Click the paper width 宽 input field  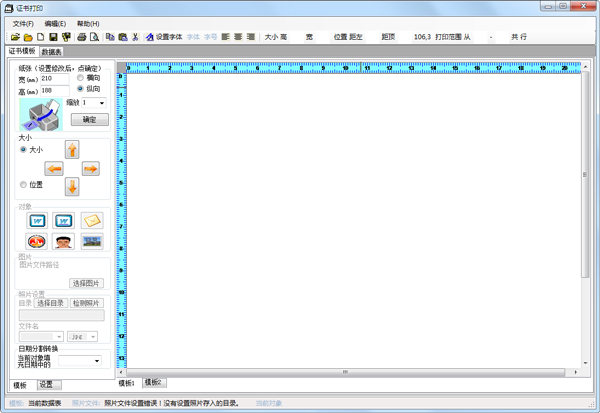pyautogui.click(x=55, y=79)
